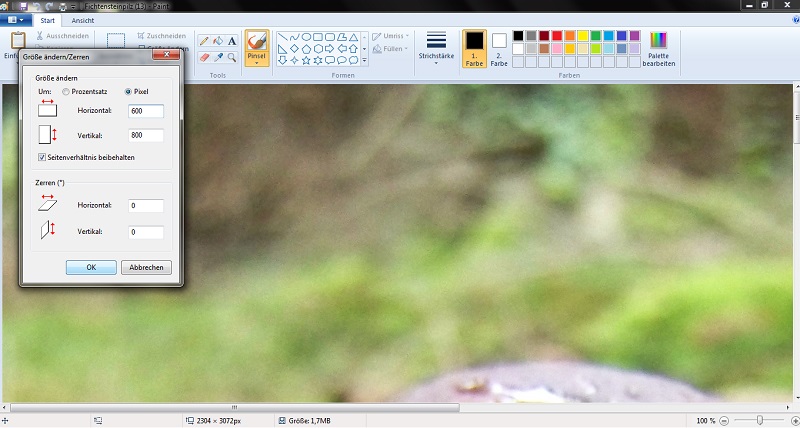Screen dimensions: 800x428
Task: Click the Save icon in title bar
Action: point(22,6)
